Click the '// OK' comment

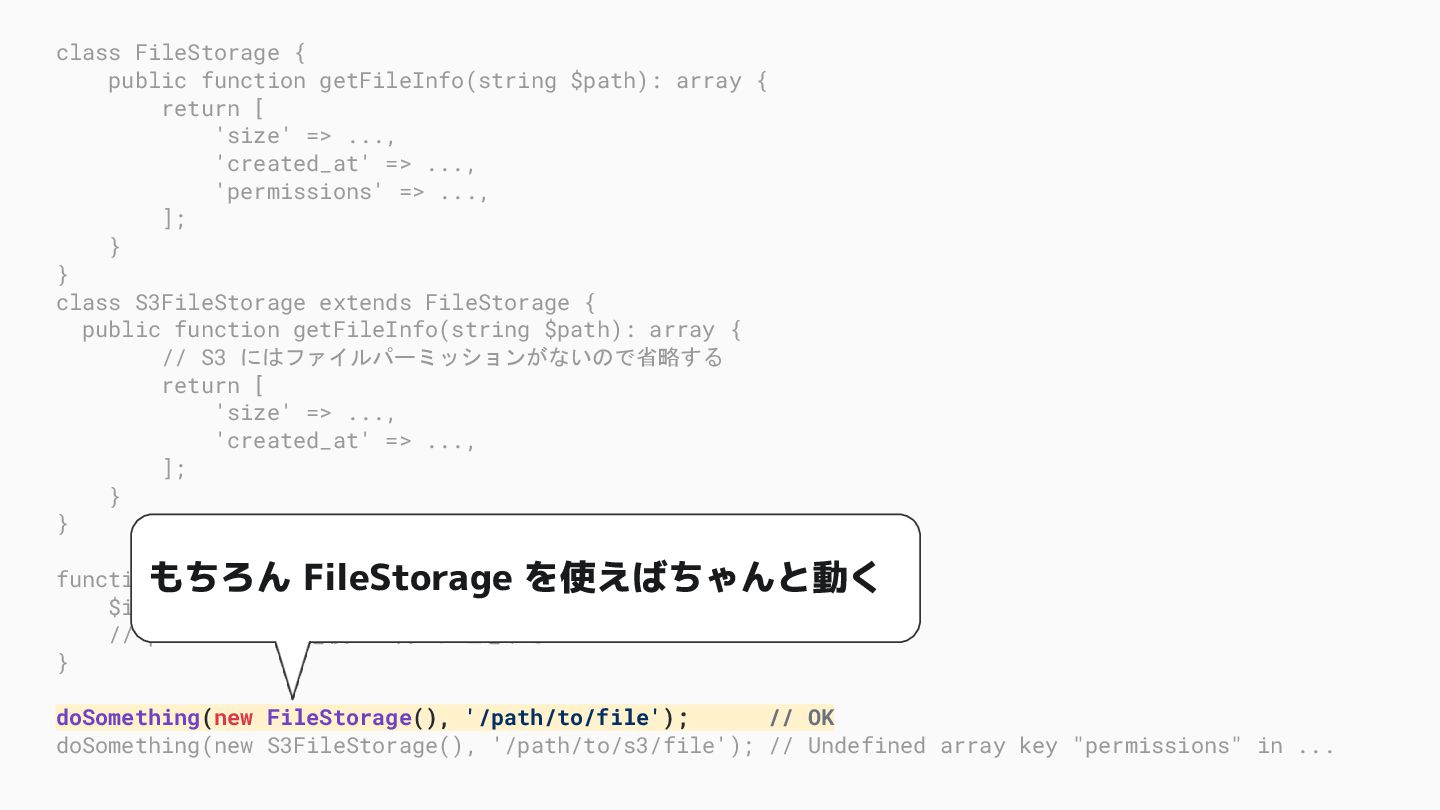tap(802, 718)
